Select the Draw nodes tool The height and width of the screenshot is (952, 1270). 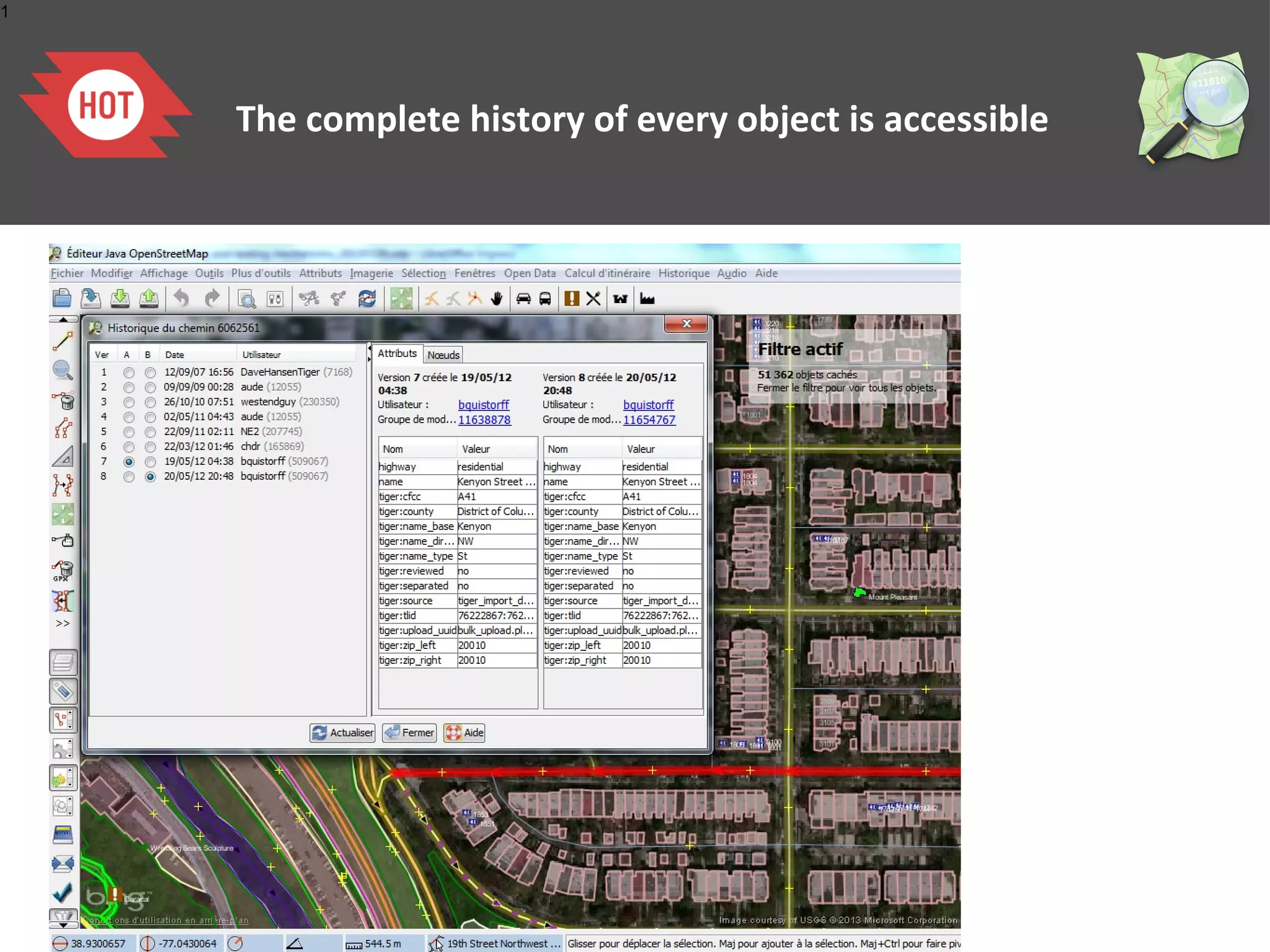pos(63,342)
